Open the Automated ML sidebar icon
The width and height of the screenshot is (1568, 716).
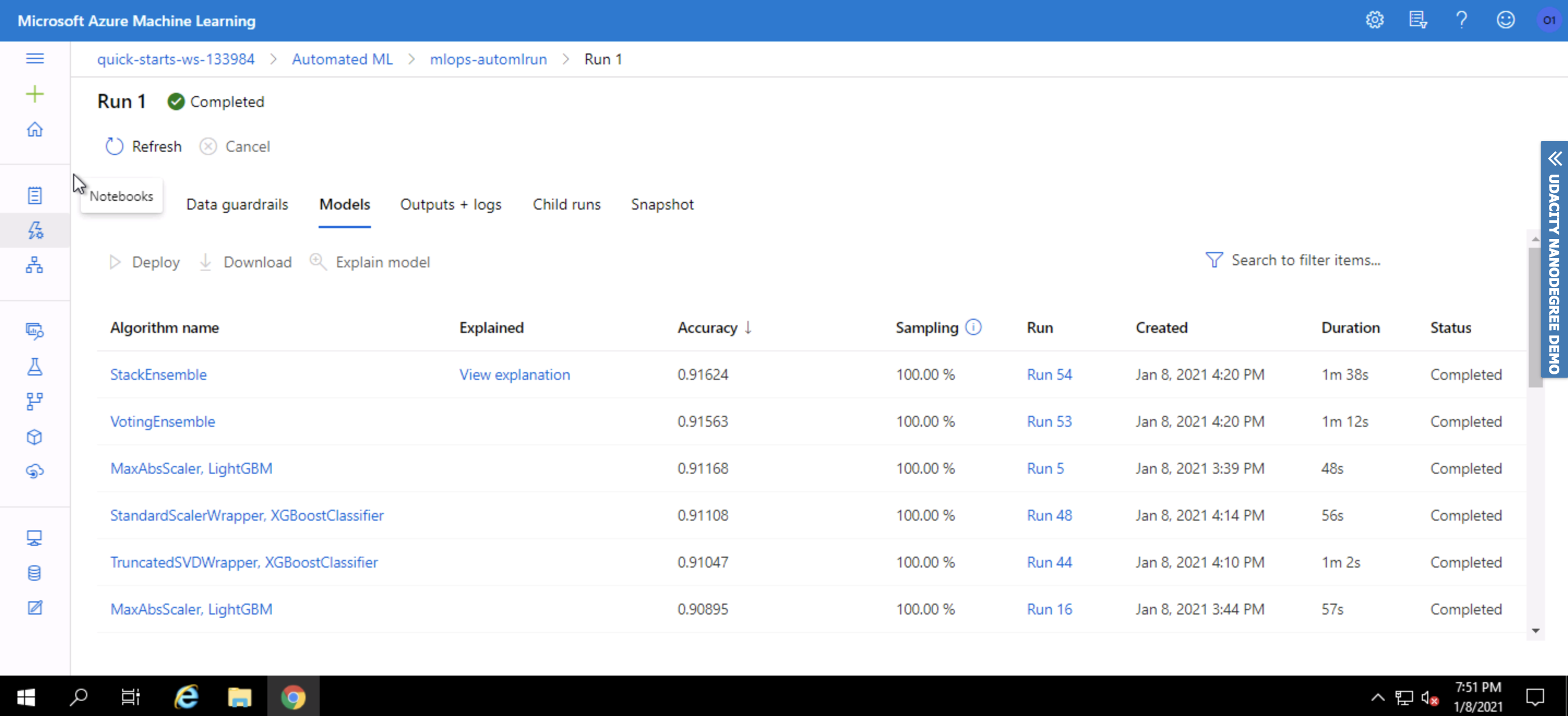35,230
